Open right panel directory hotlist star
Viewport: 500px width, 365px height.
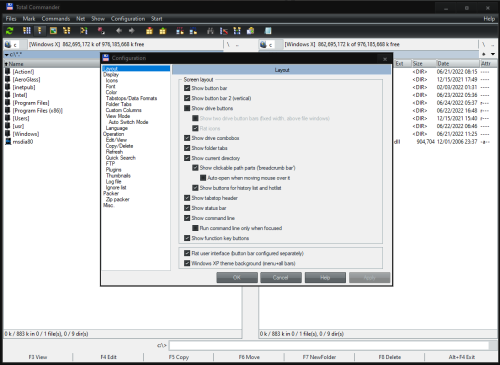(x=484, y=54)
